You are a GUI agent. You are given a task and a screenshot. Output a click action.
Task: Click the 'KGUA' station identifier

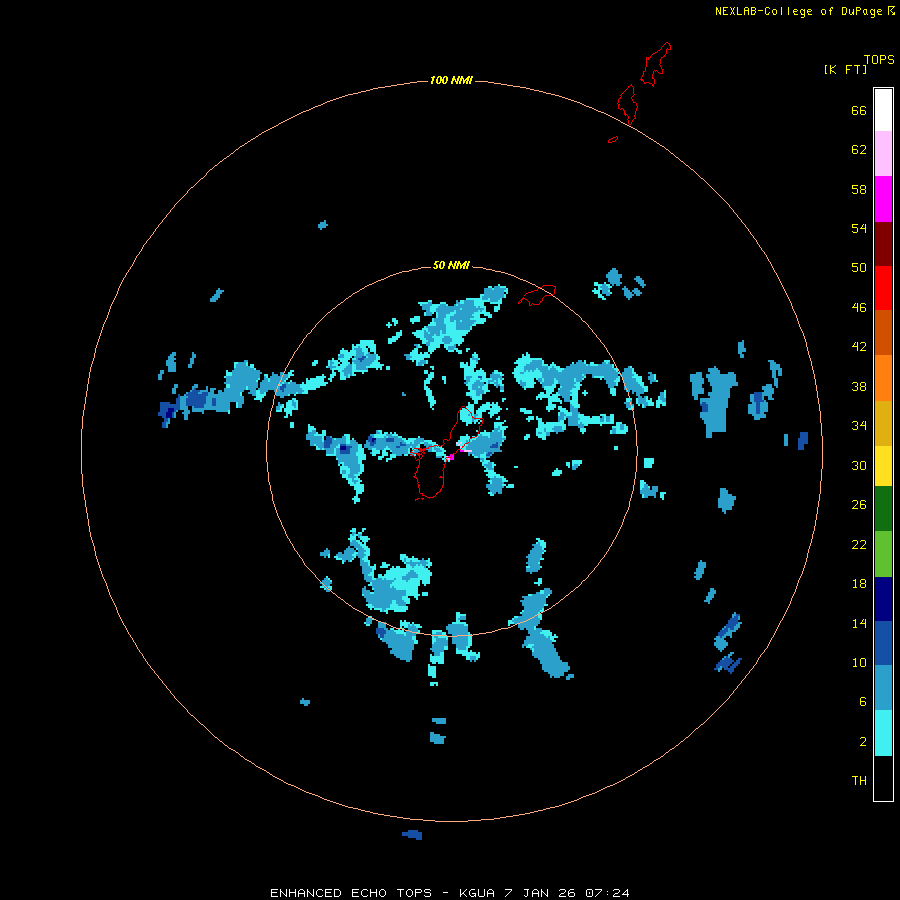click(478, 893)
